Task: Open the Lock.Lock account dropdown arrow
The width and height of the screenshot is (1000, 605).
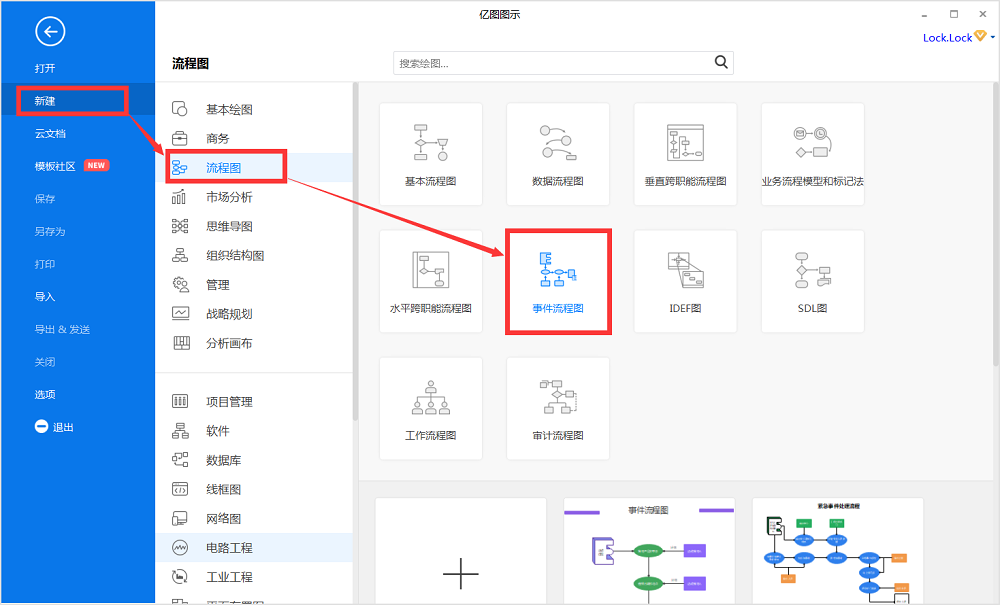Action: (993, 38)
